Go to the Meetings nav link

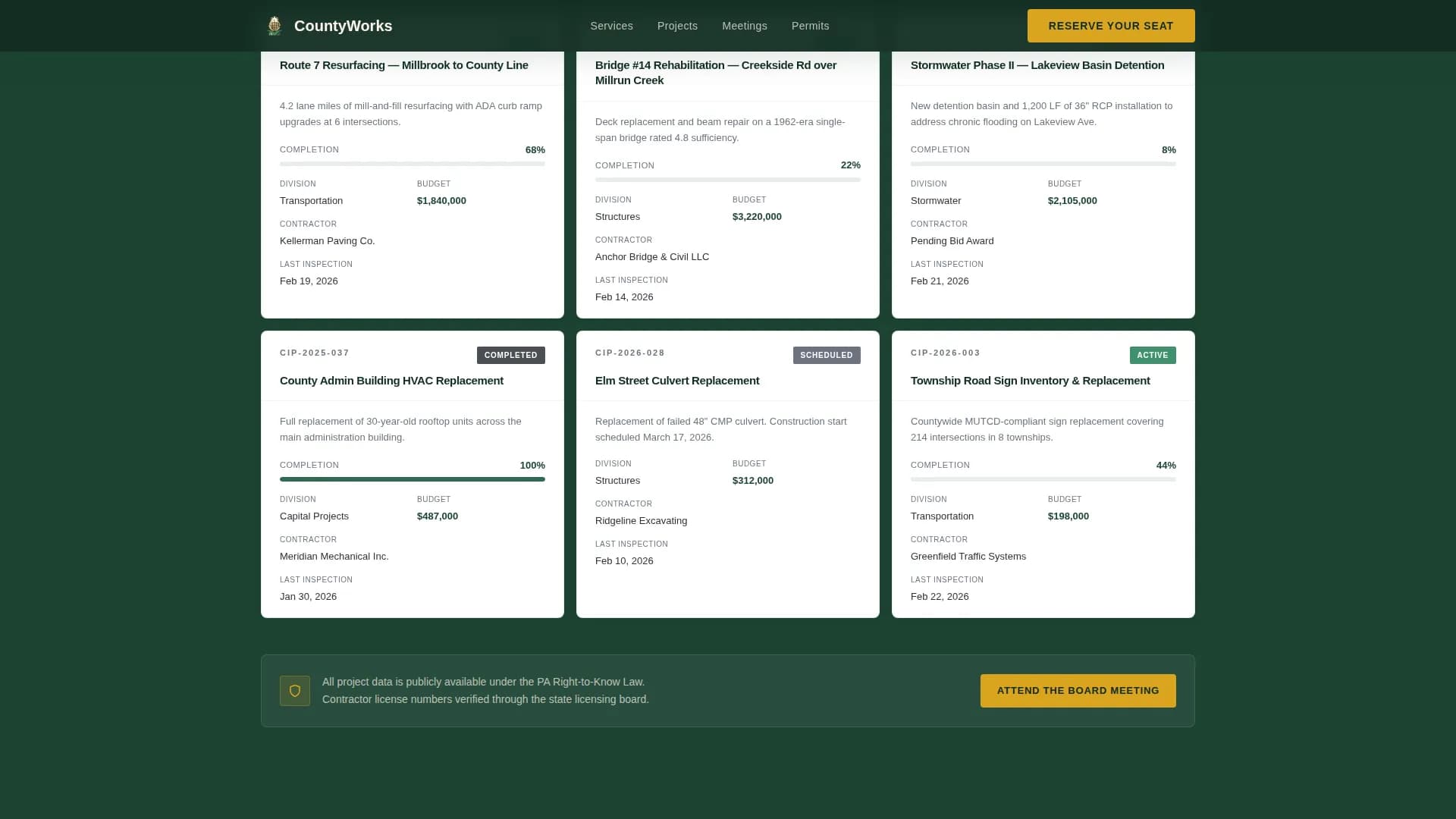[x=745, y=26]
